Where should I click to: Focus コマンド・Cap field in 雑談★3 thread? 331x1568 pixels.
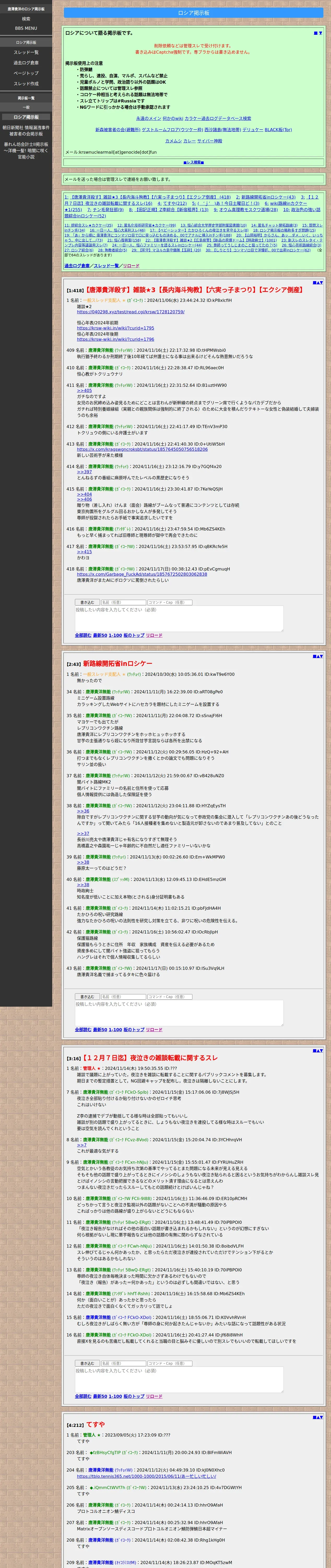[170, 603]
